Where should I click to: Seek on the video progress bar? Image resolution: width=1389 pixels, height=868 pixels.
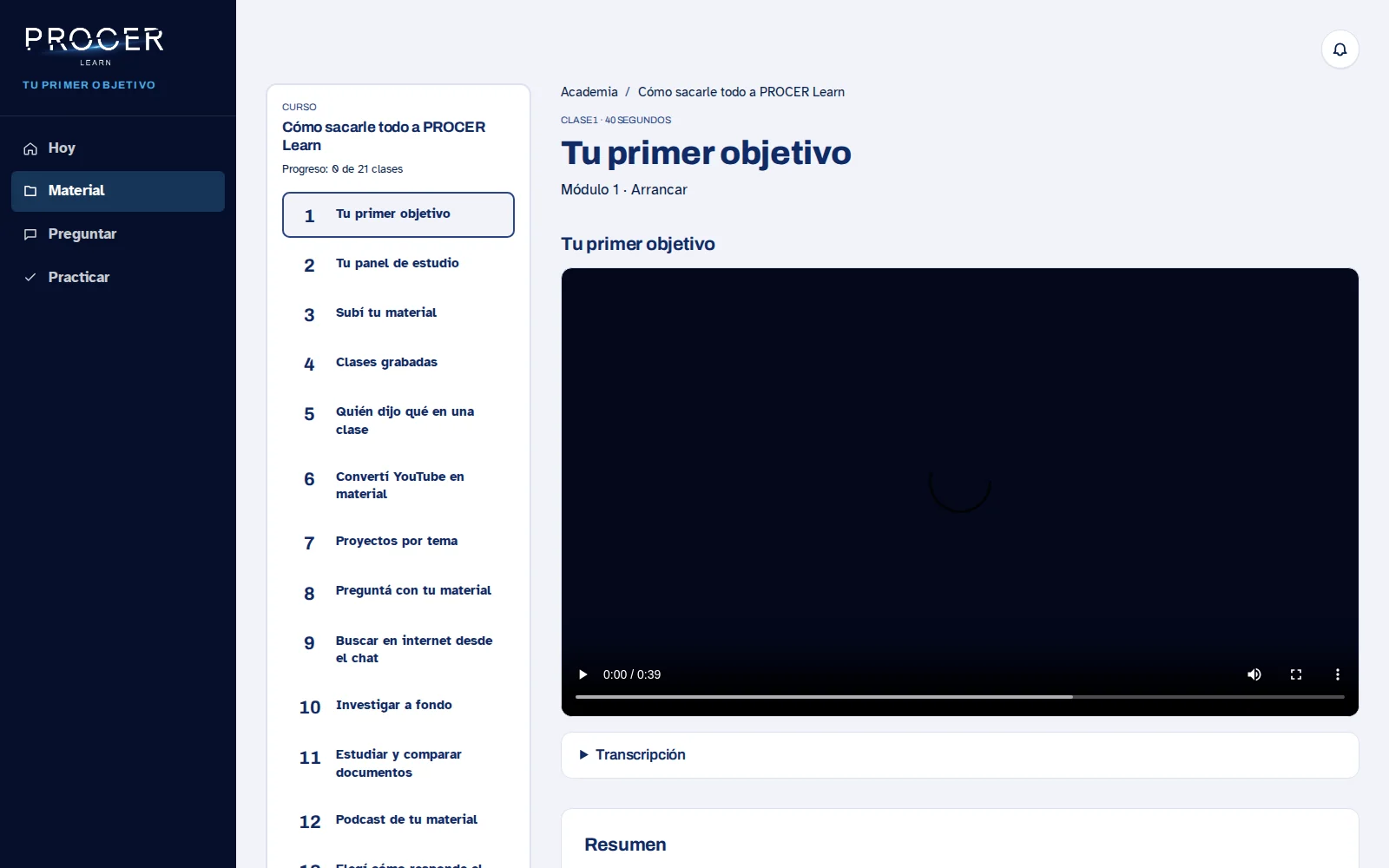click(x=960, y=696)
